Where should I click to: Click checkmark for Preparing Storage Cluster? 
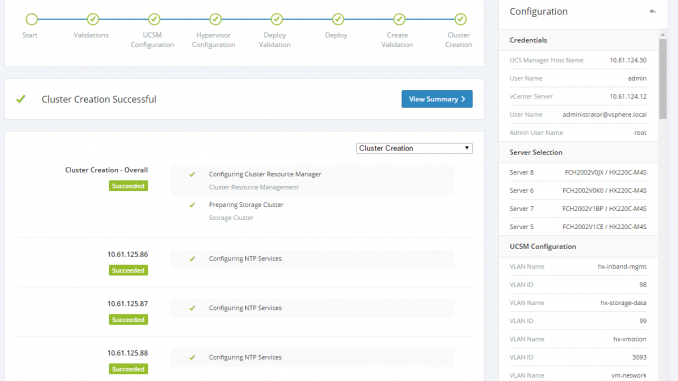pyautogui.click(x=192, y=205)
